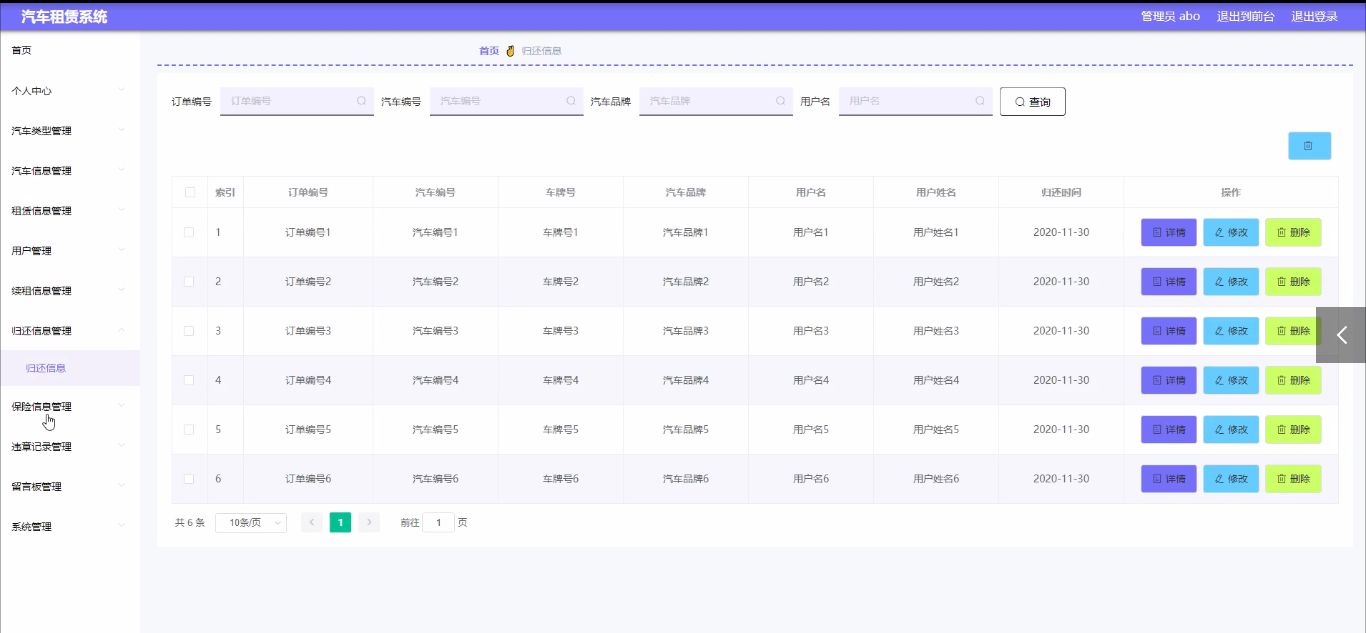The image size is (1366, 633).
Task: Click 修改 for 订单编号1
Action: click(x=1231, y=232)
